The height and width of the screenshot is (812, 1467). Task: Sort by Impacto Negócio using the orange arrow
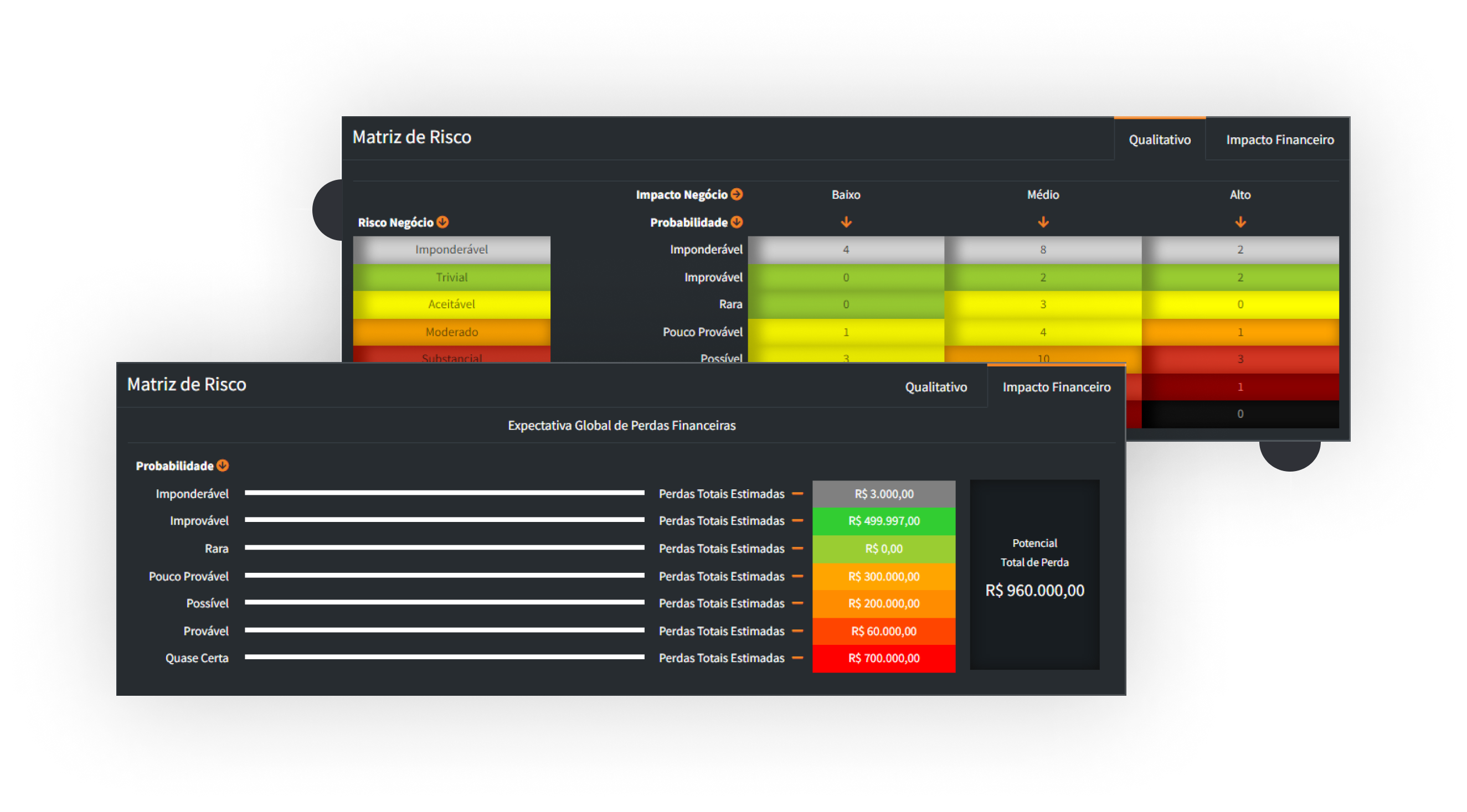738,194
